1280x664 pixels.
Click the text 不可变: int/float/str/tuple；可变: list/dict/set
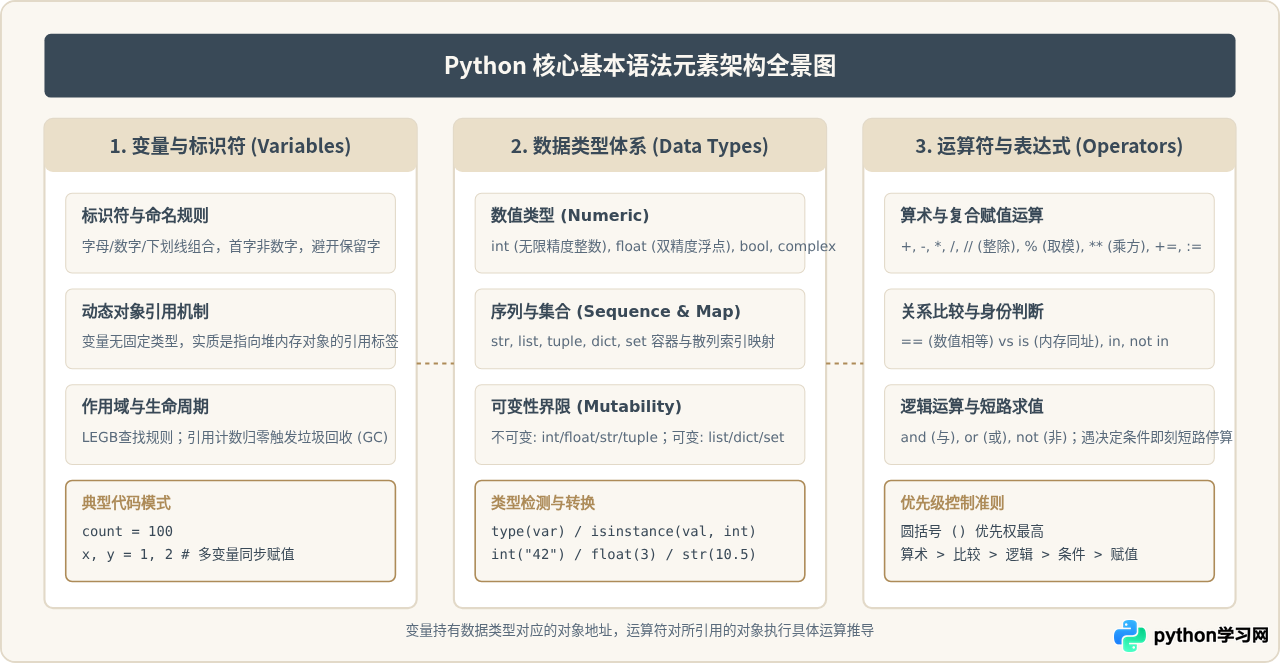click(638, 437)
